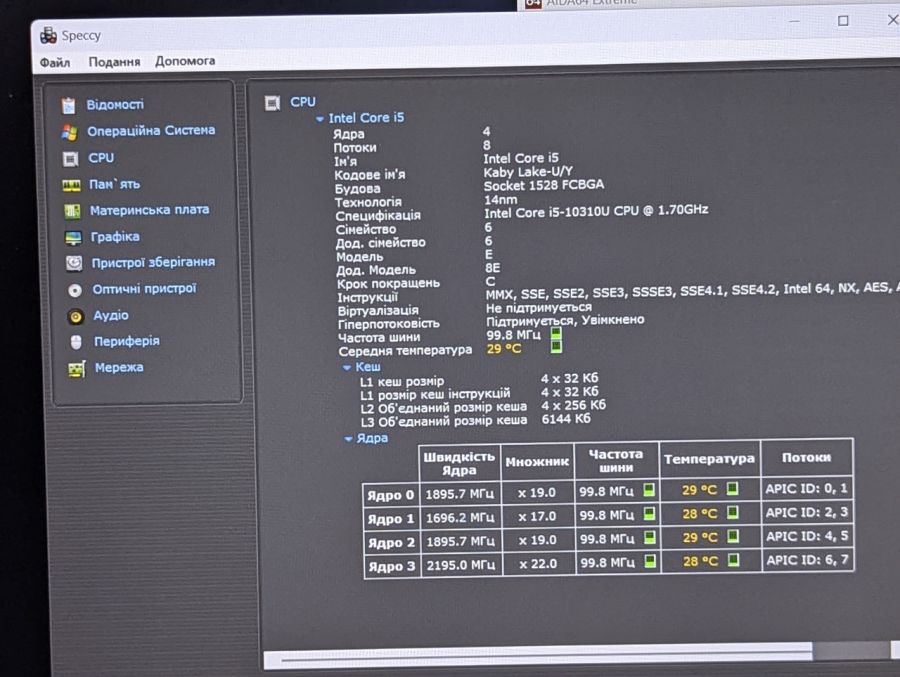Click bus speed graph icon in Ядро 1 row
Image resolution: width=900 pixels, height=677 pixels.
click(x=649, y=514)
